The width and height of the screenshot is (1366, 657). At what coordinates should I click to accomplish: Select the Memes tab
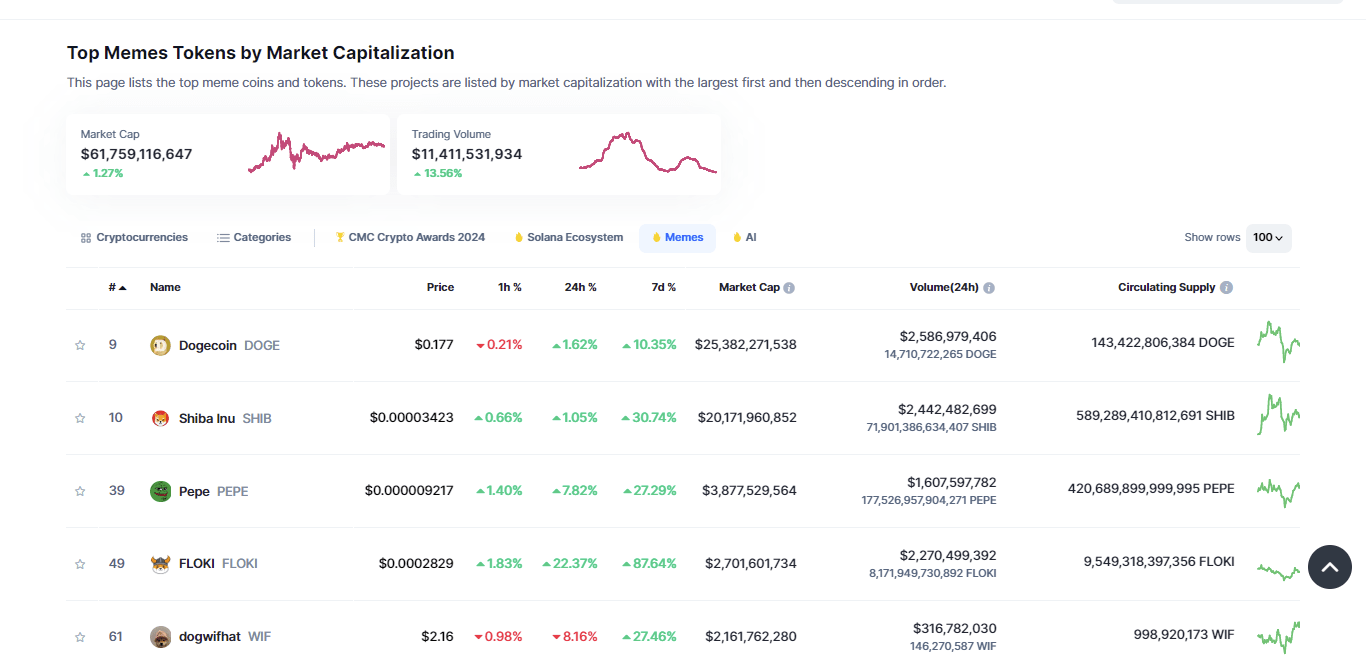click(x=677, y=238)
